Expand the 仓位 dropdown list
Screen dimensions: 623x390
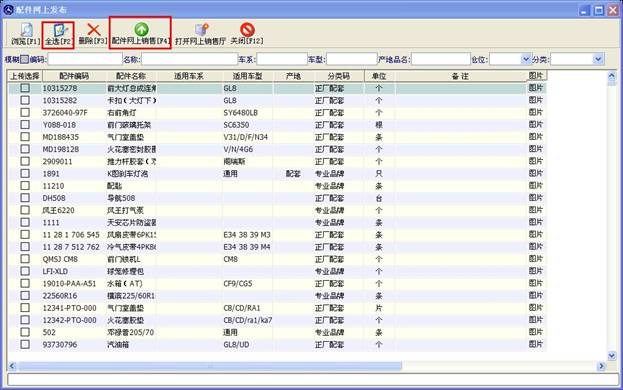pos(525,59)
